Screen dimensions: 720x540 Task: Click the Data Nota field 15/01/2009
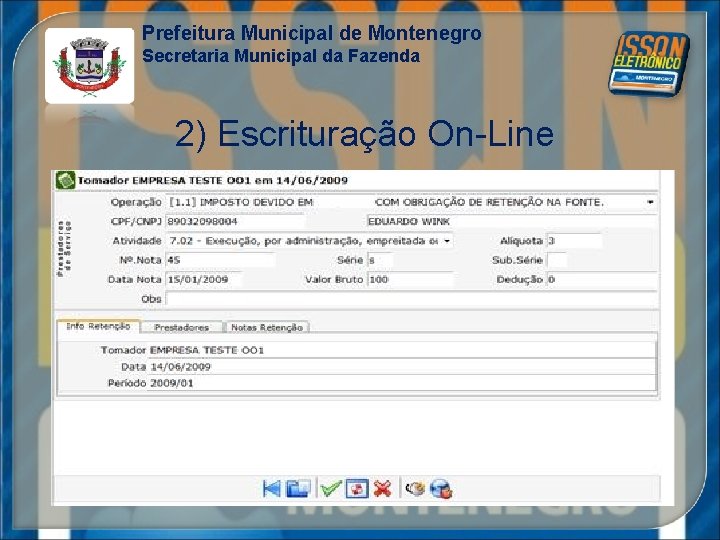click(204, 280)
